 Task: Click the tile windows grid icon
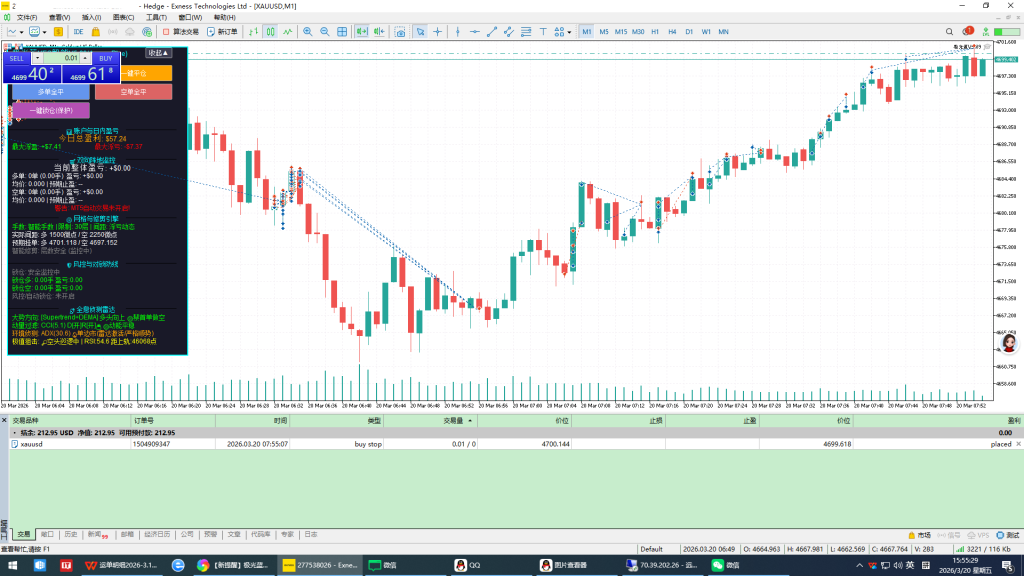click(342, 31)
